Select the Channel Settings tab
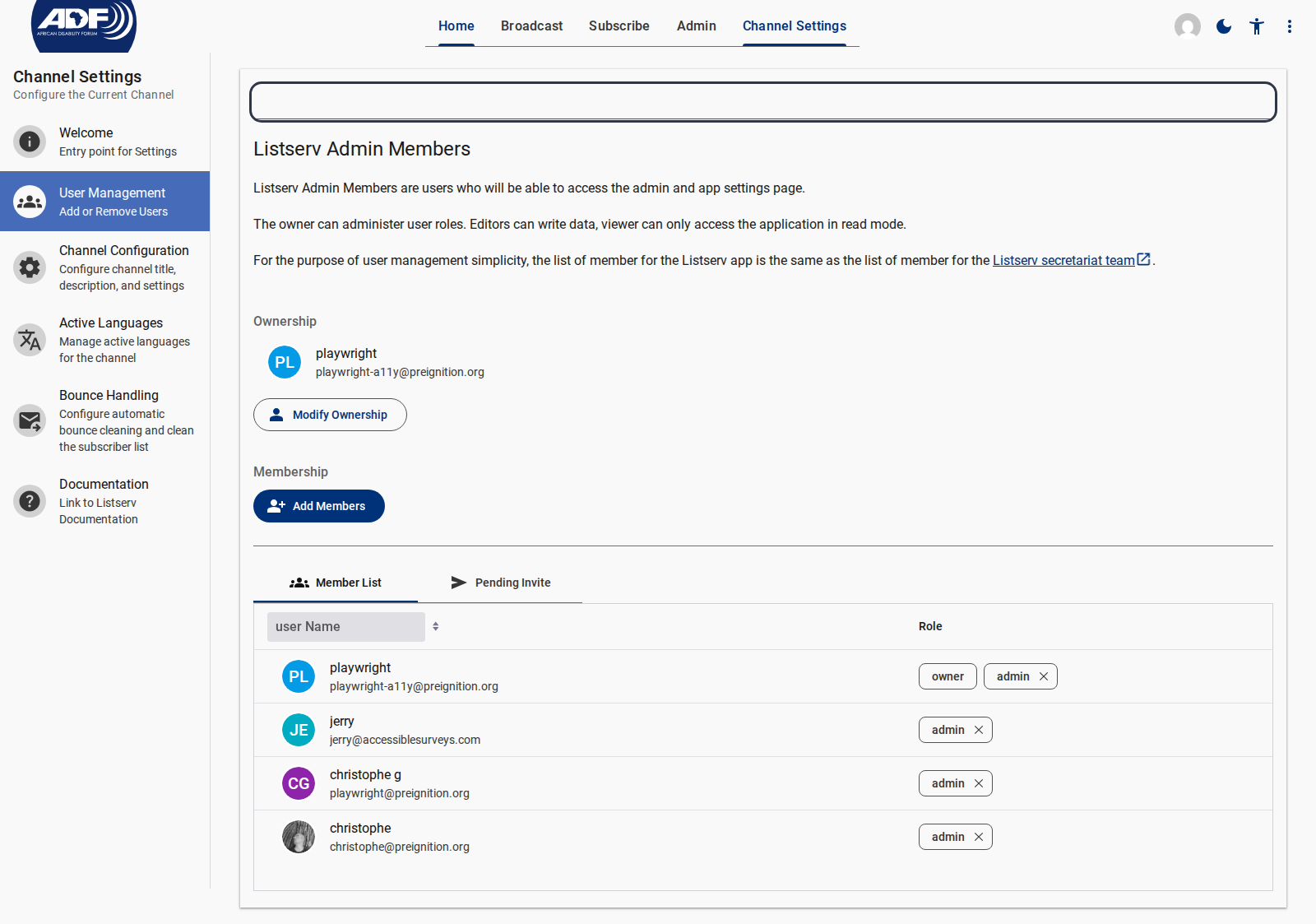This screenshot has height=924, width=1316. (x=795, y=26)
